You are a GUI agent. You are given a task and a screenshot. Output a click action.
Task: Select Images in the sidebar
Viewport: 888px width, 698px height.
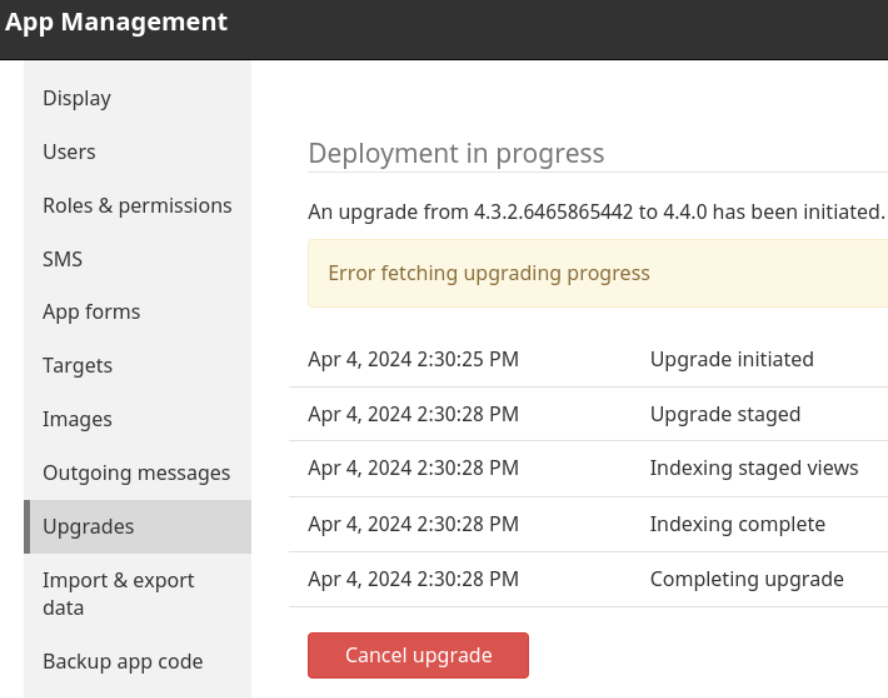[77, 419]
